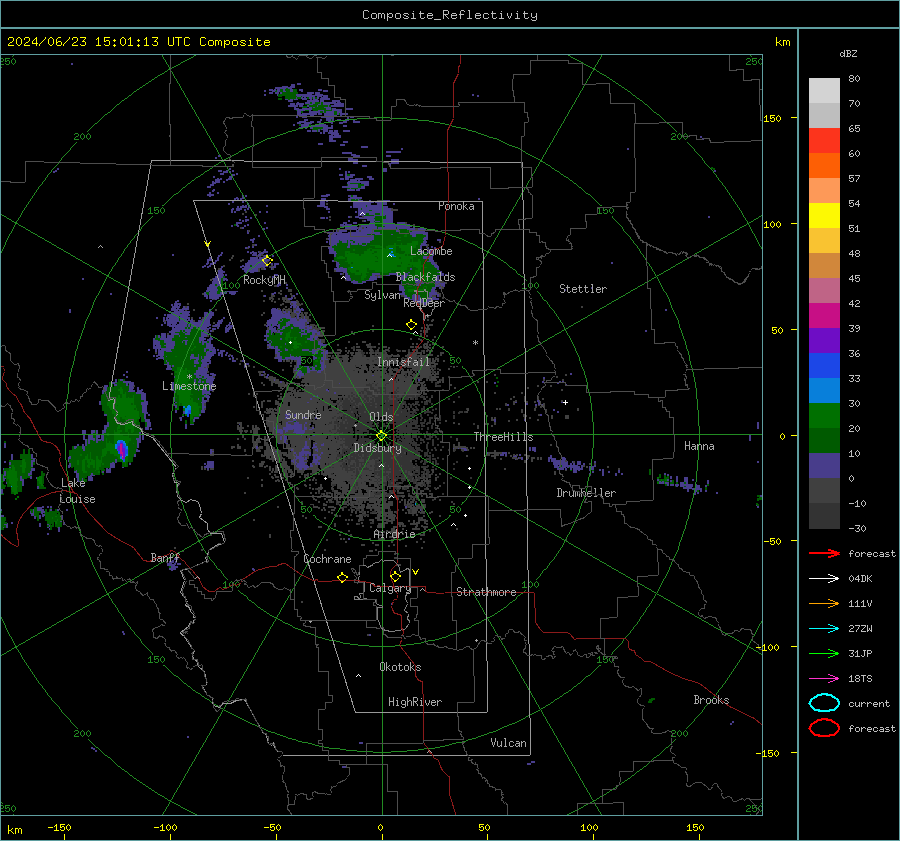This screenshot has height=841, width=900.
Task: Click the orange 111V arrow legend icon
Action: pyautogui.click(x=824, y=603)
